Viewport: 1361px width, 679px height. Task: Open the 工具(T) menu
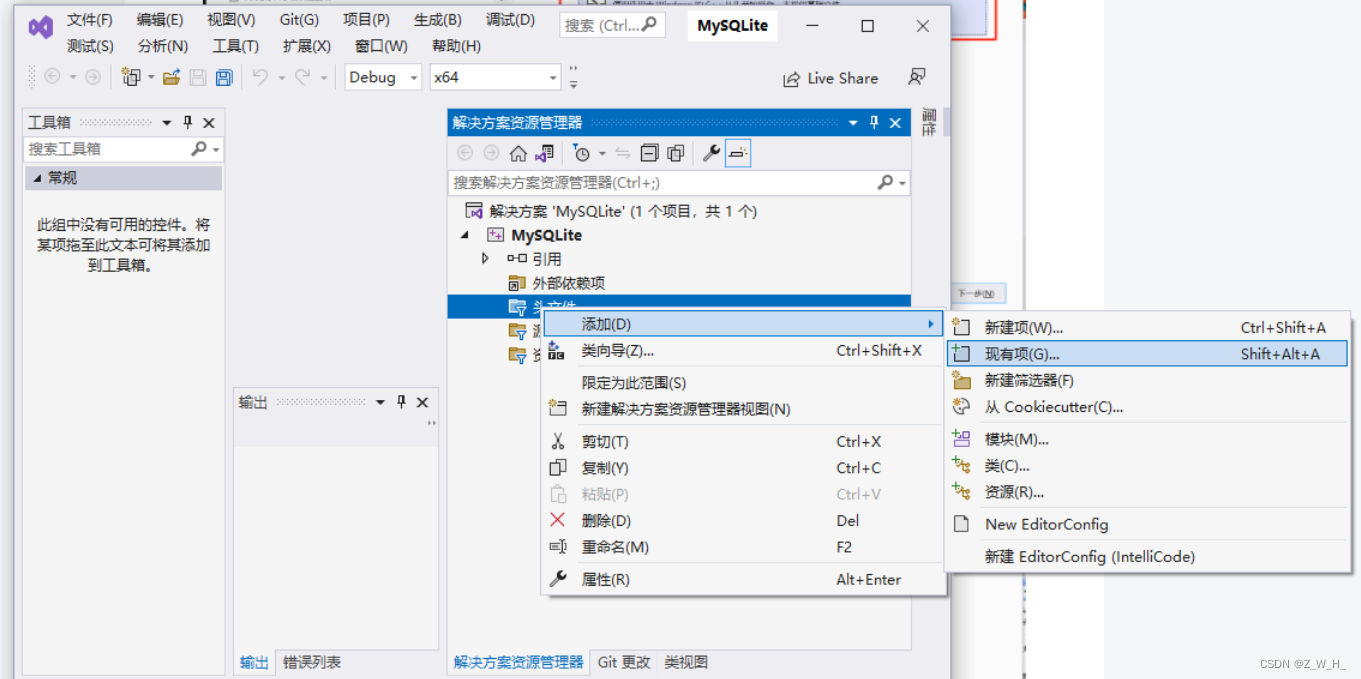[236, 46]
